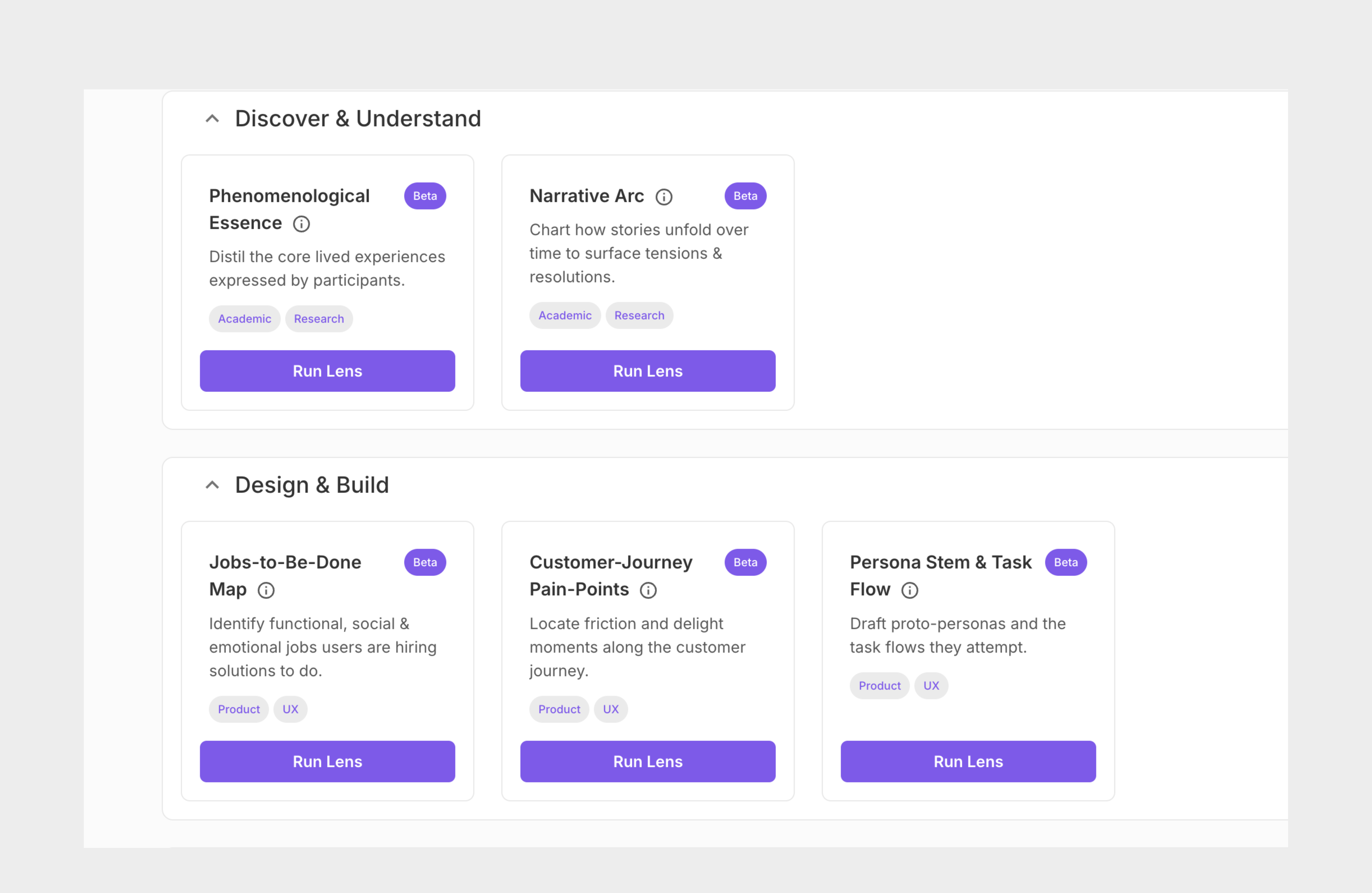Run Lens on Narrative Arc card
This screenshot has height=893, width=1372.
647,371
